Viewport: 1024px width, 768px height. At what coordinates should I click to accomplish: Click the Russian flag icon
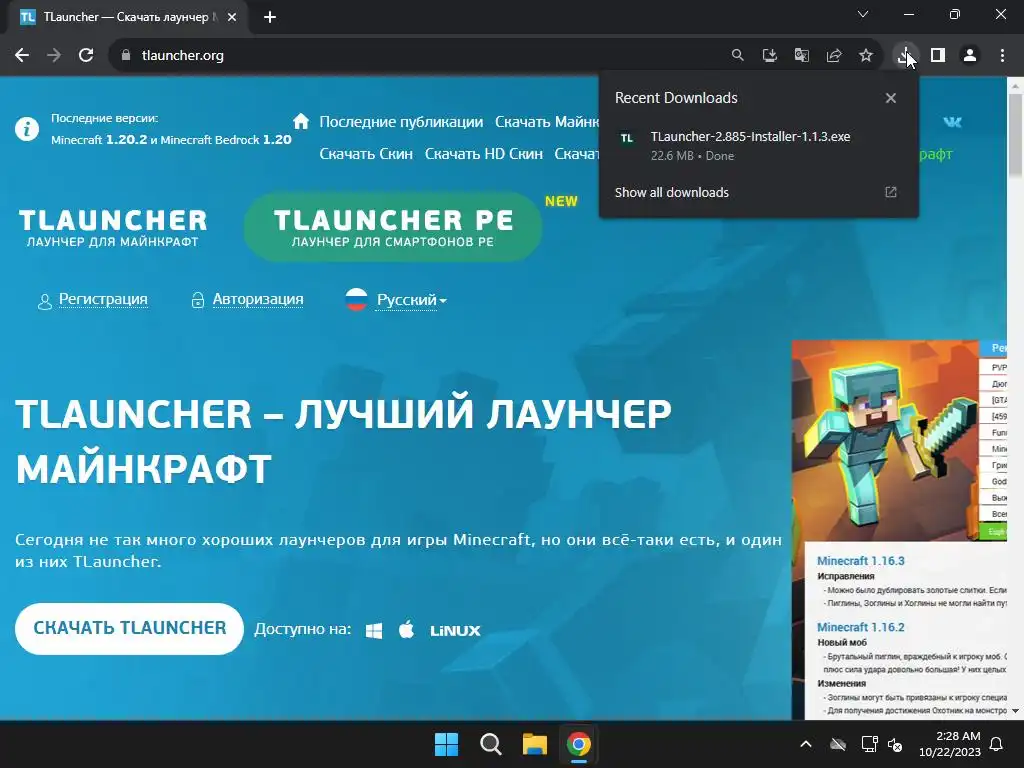357,299
